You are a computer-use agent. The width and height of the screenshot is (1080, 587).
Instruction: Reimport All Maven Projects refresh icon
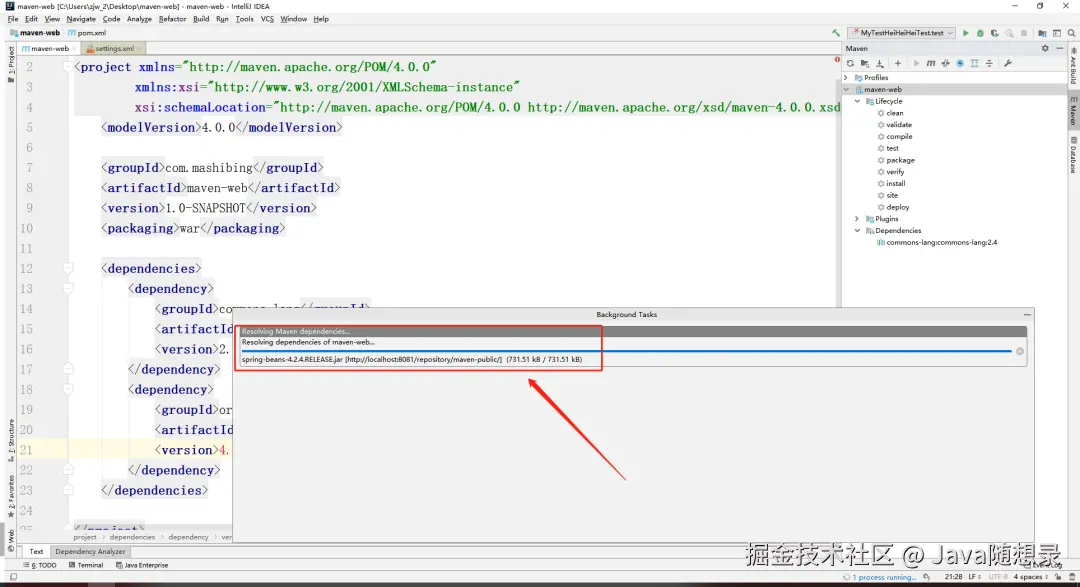(x=851, y=63)
